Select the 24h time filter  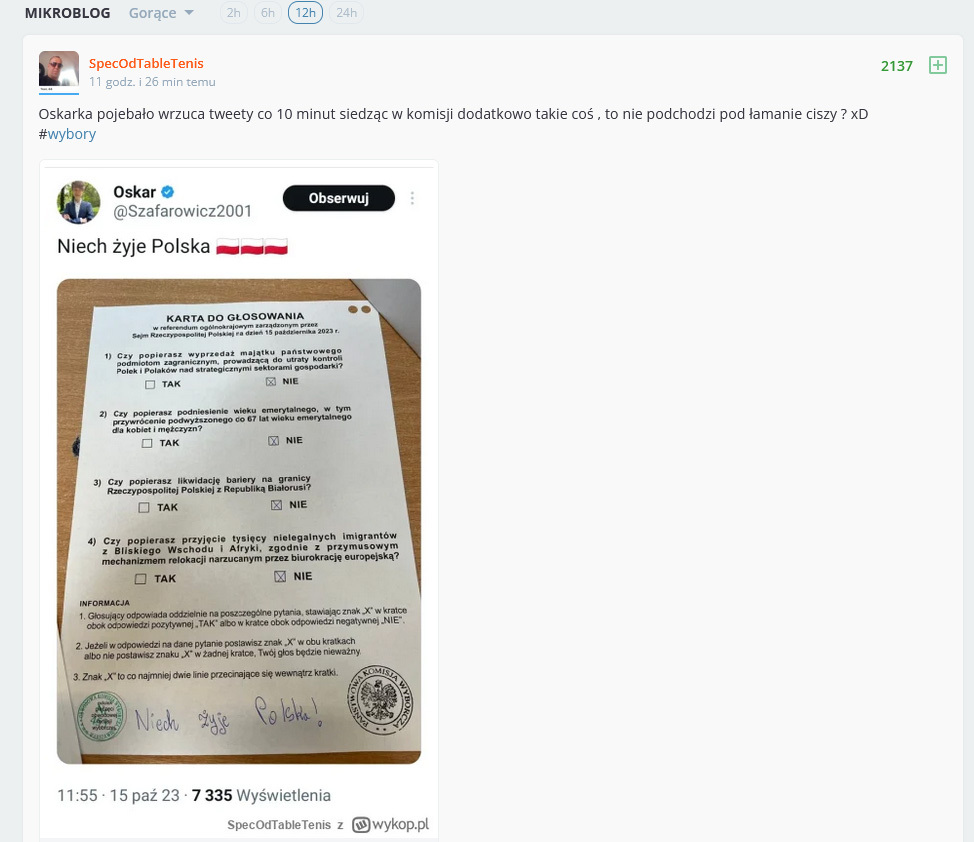tap(346, 13)
